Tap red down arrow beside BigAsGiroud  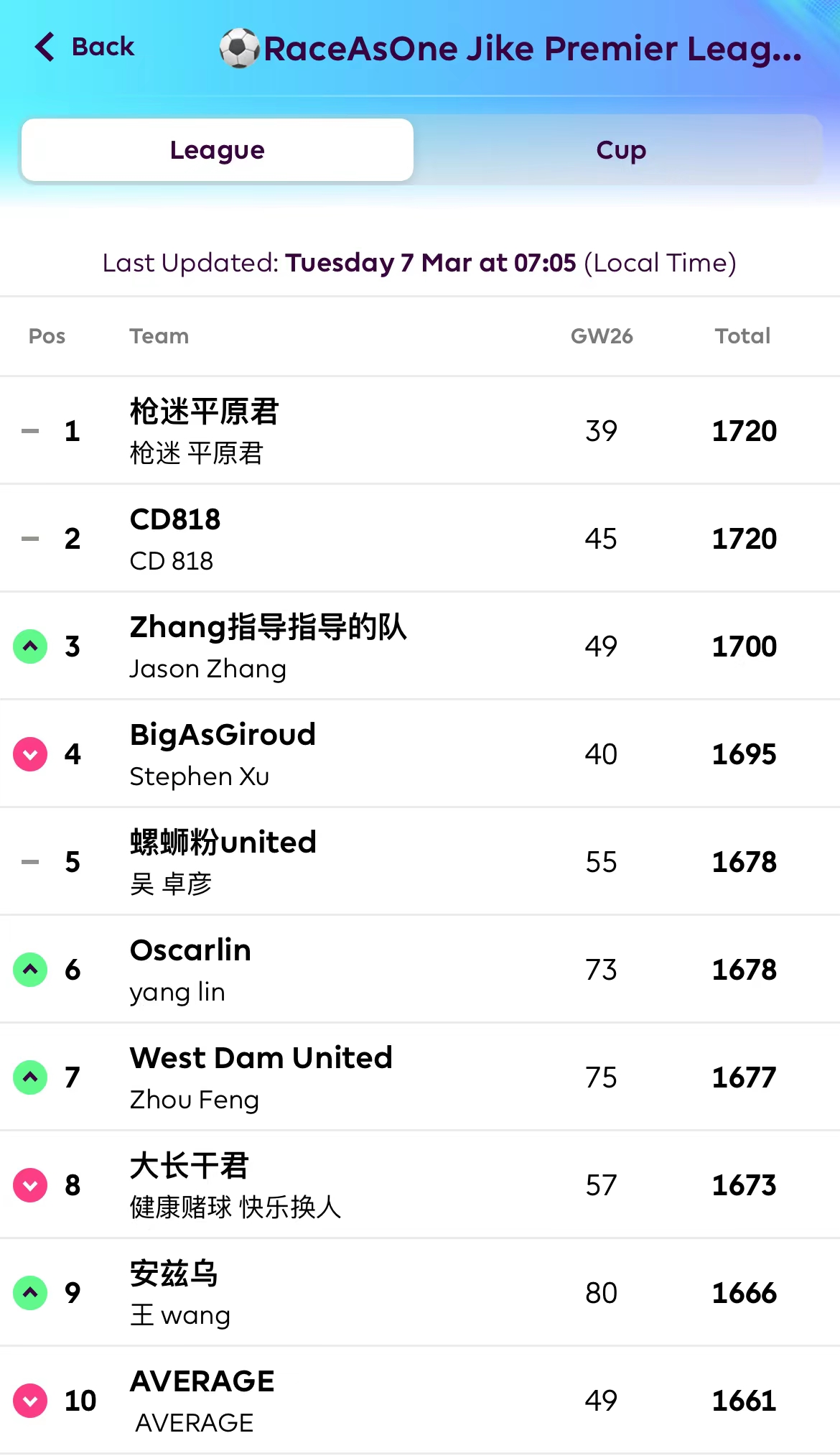click(30, 754)
